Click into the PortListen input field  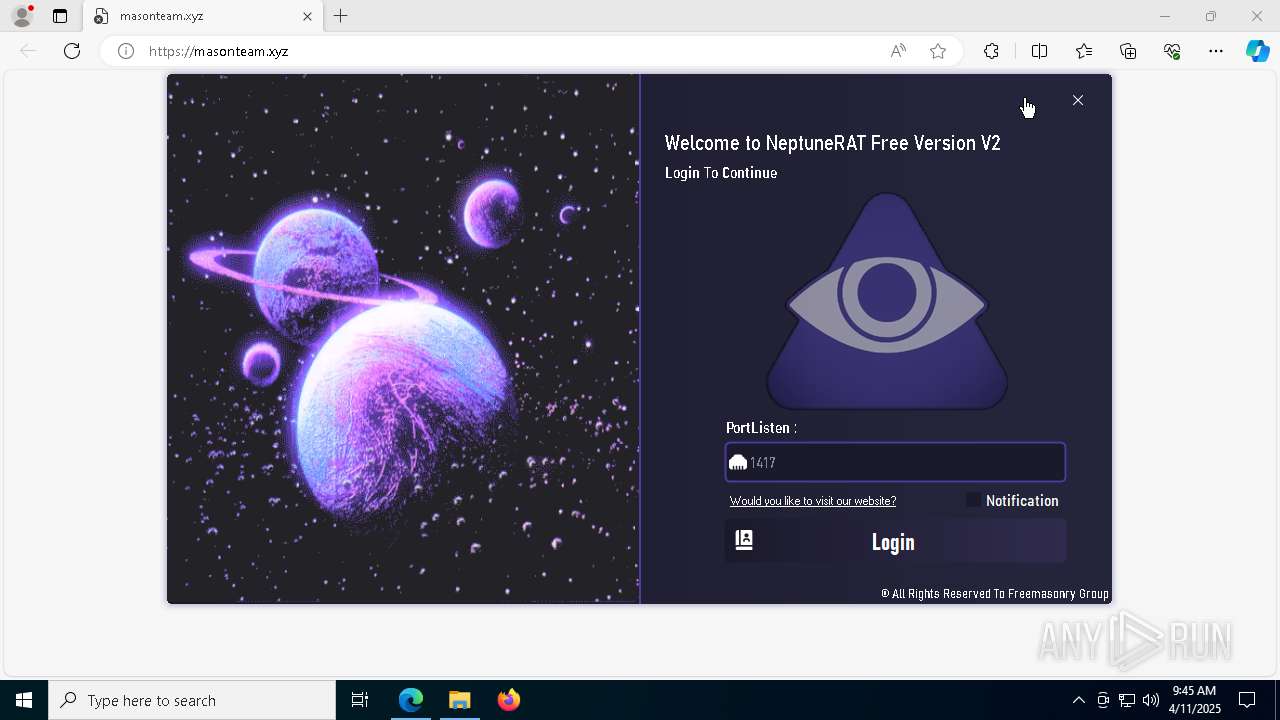point(895,463)
